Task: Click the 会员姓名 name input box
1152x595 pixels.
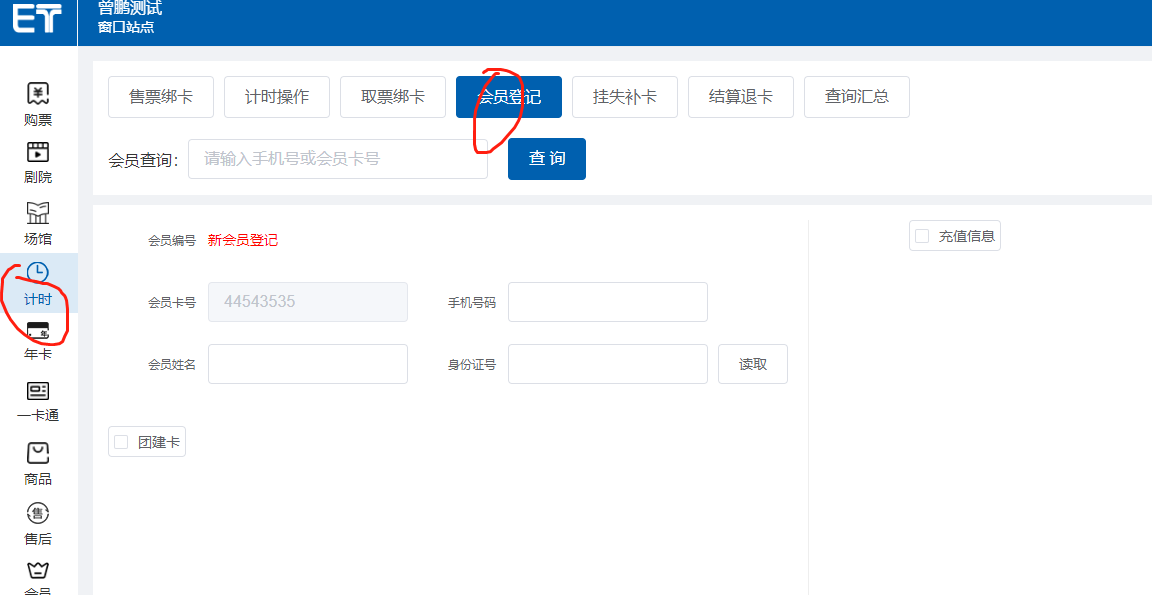Action: (x=307, y=364)
